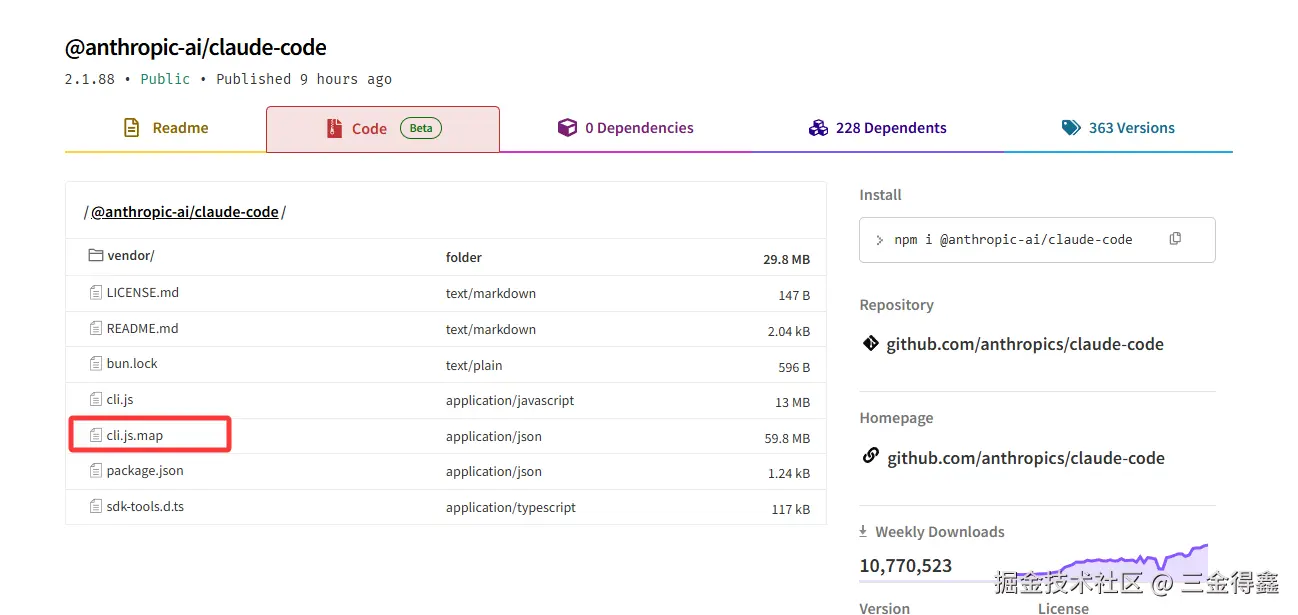Image resolution: width=1298 pixels, height=615 pixels.
Task: Click the README.md file icon
Action: click(x=96, y=328)
